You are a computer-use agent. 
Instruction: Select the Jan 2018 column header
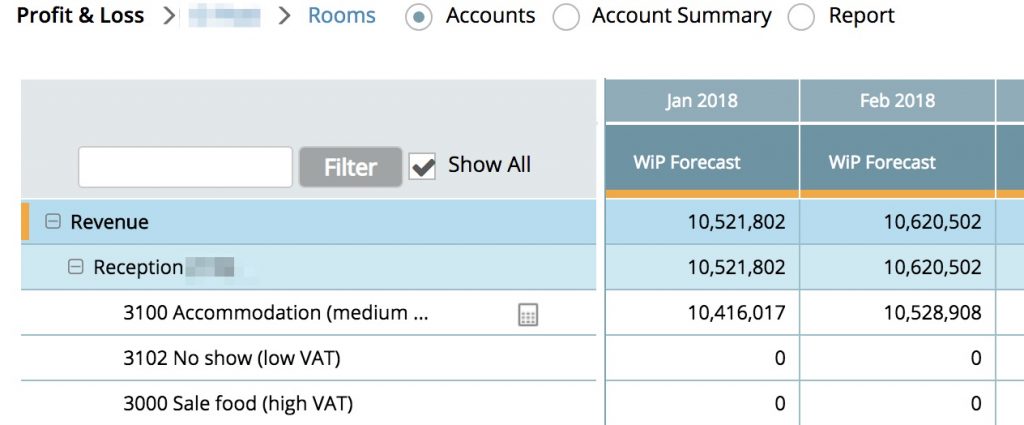click(701, 101)
